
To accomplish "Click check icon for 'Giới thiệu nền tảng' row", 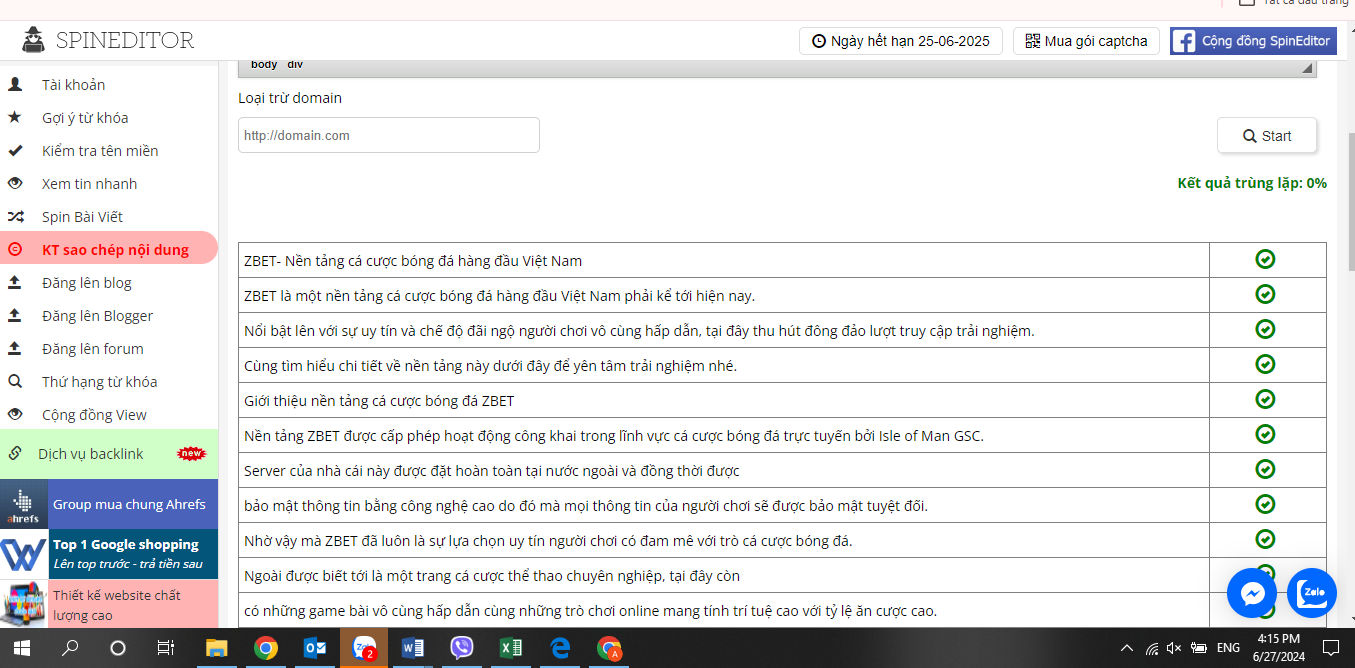I will [1265, 399].
